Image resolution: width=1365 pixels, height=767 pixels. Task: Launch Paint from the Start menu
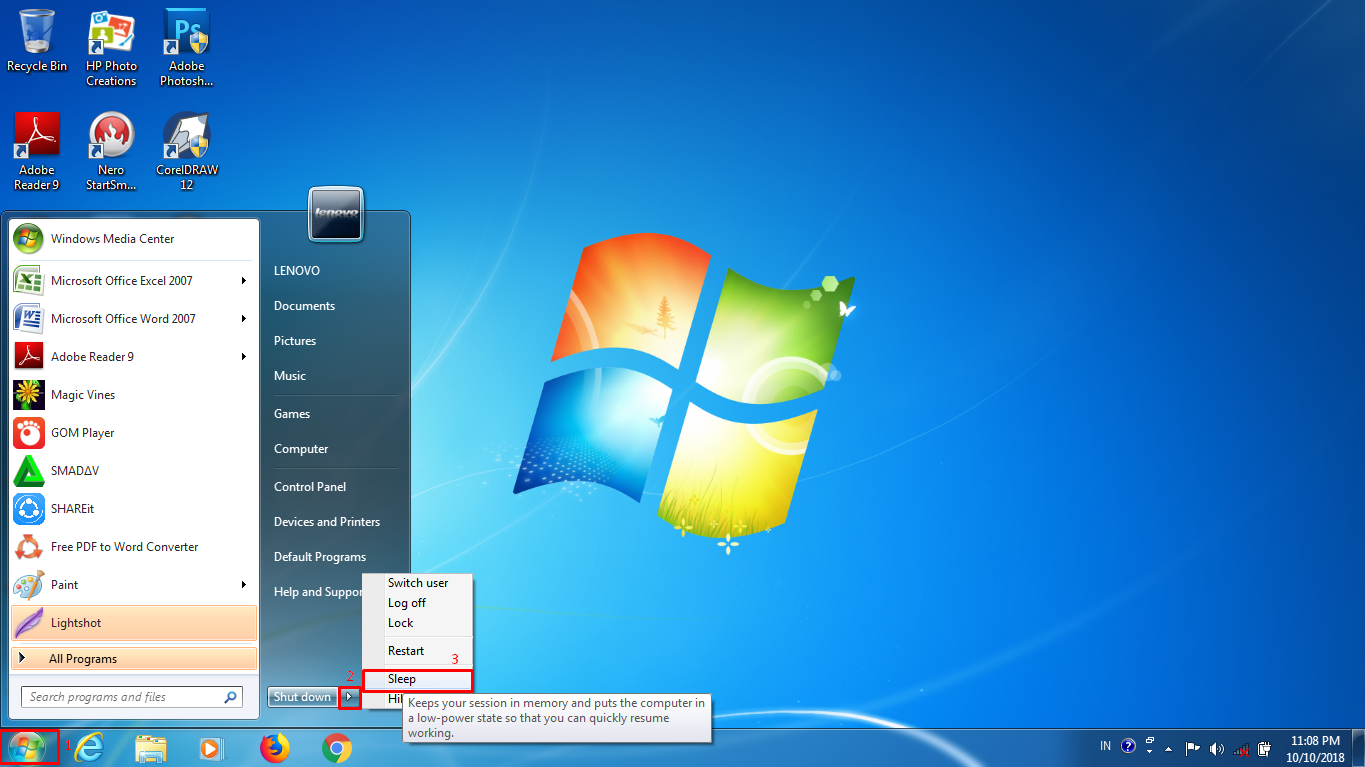134,585
